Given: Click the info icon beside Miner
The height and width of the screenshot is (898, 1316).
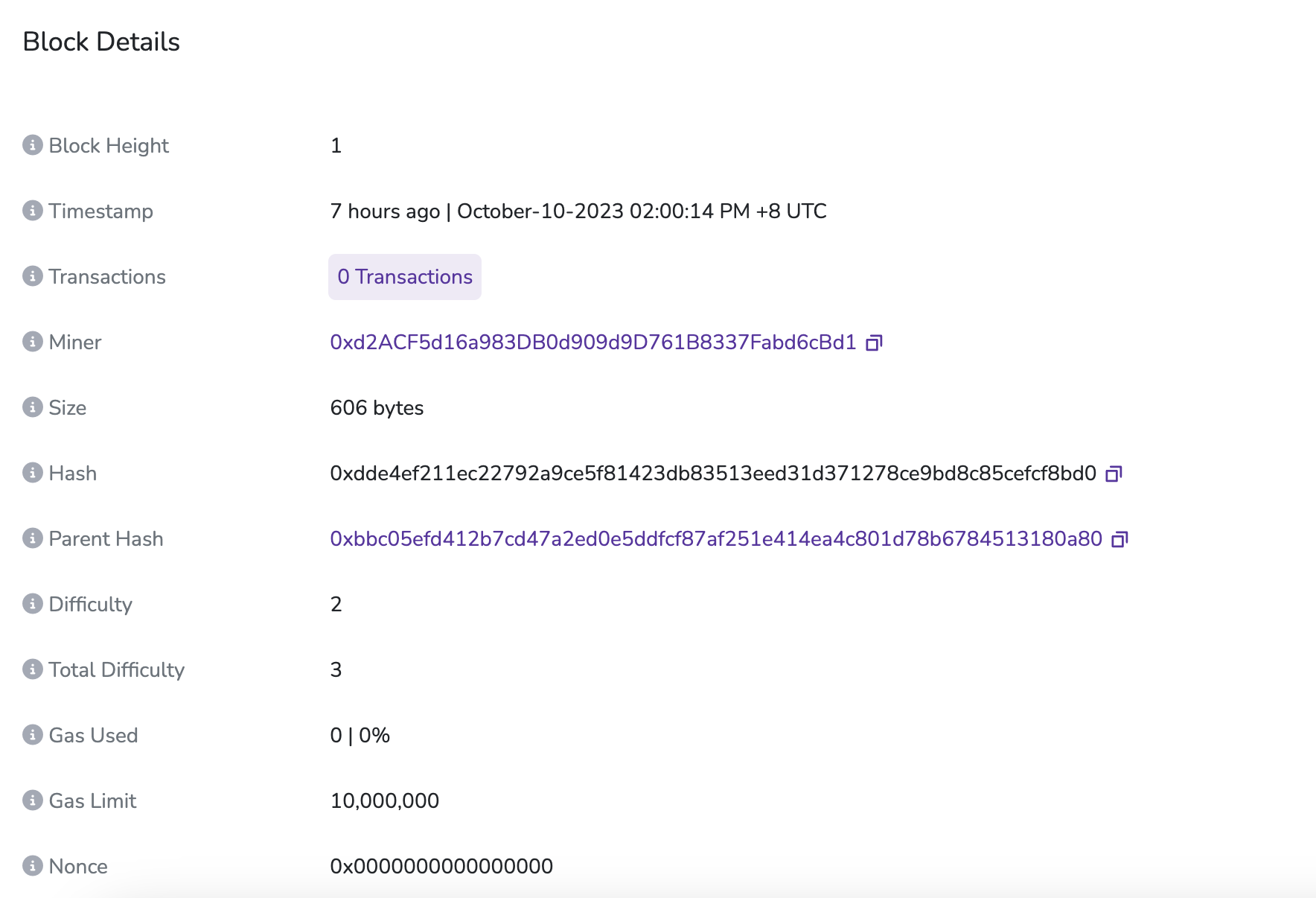Looking at the screenshot, I should pyautogui.click(x=32, y=342).
